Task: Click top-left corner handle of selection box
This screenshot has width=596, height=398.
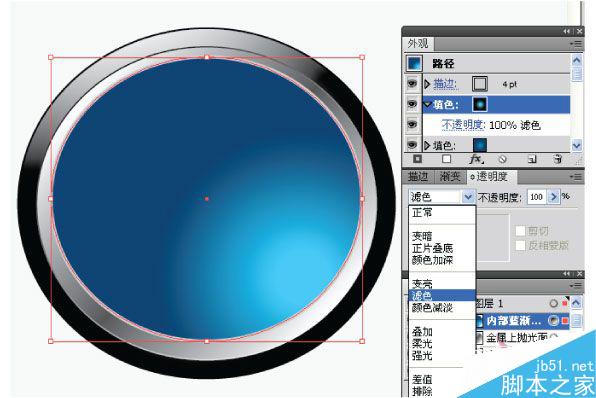Action: pos(51,57)
